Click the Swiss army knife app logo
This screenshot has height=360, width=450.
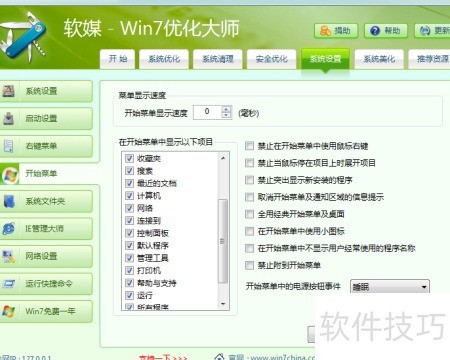coord(23,37)
